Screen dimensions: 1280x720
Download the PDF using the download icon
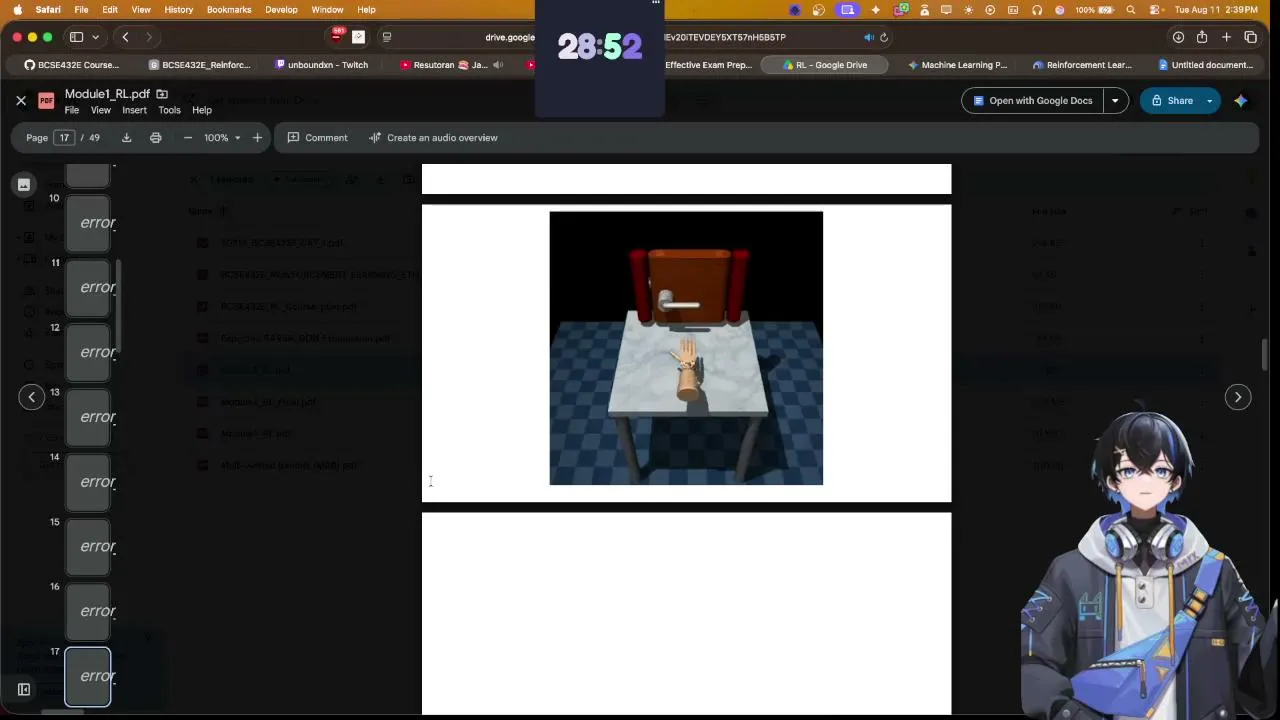pyautogui.click(x=126, y=138)
